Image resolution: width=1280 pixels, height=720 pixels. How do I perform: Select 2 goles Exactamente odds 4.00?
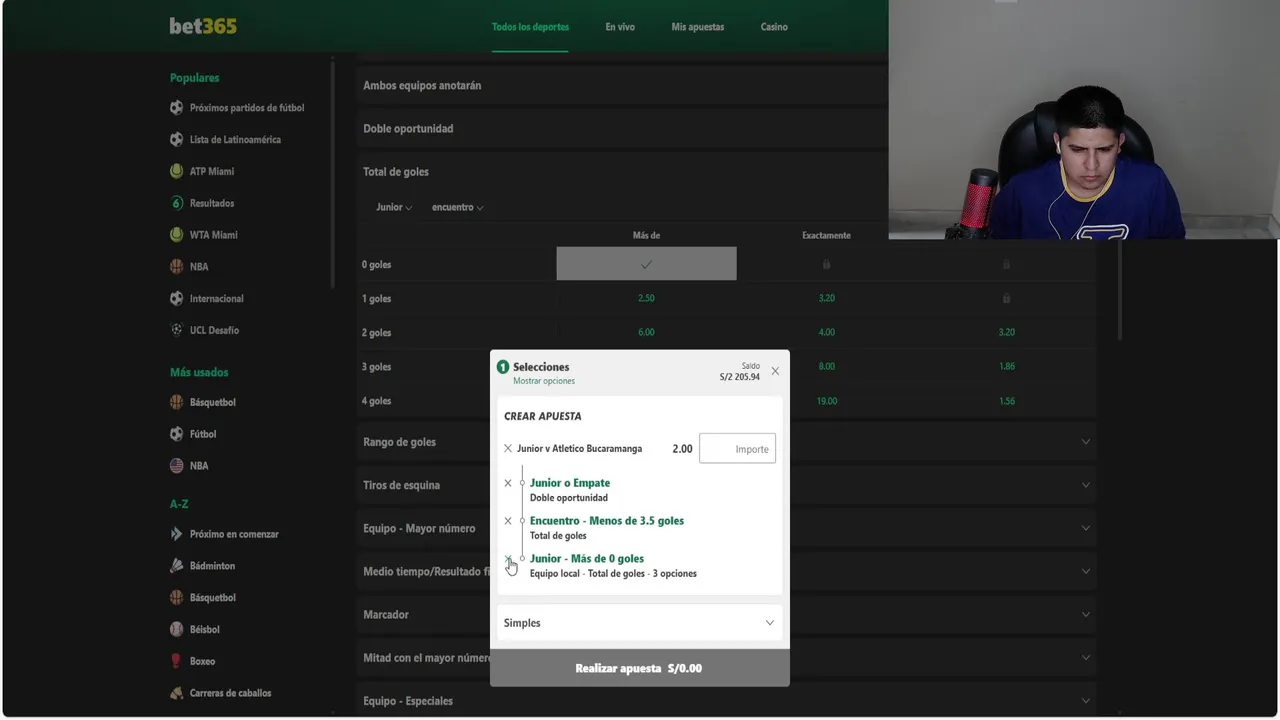(826, 332)
